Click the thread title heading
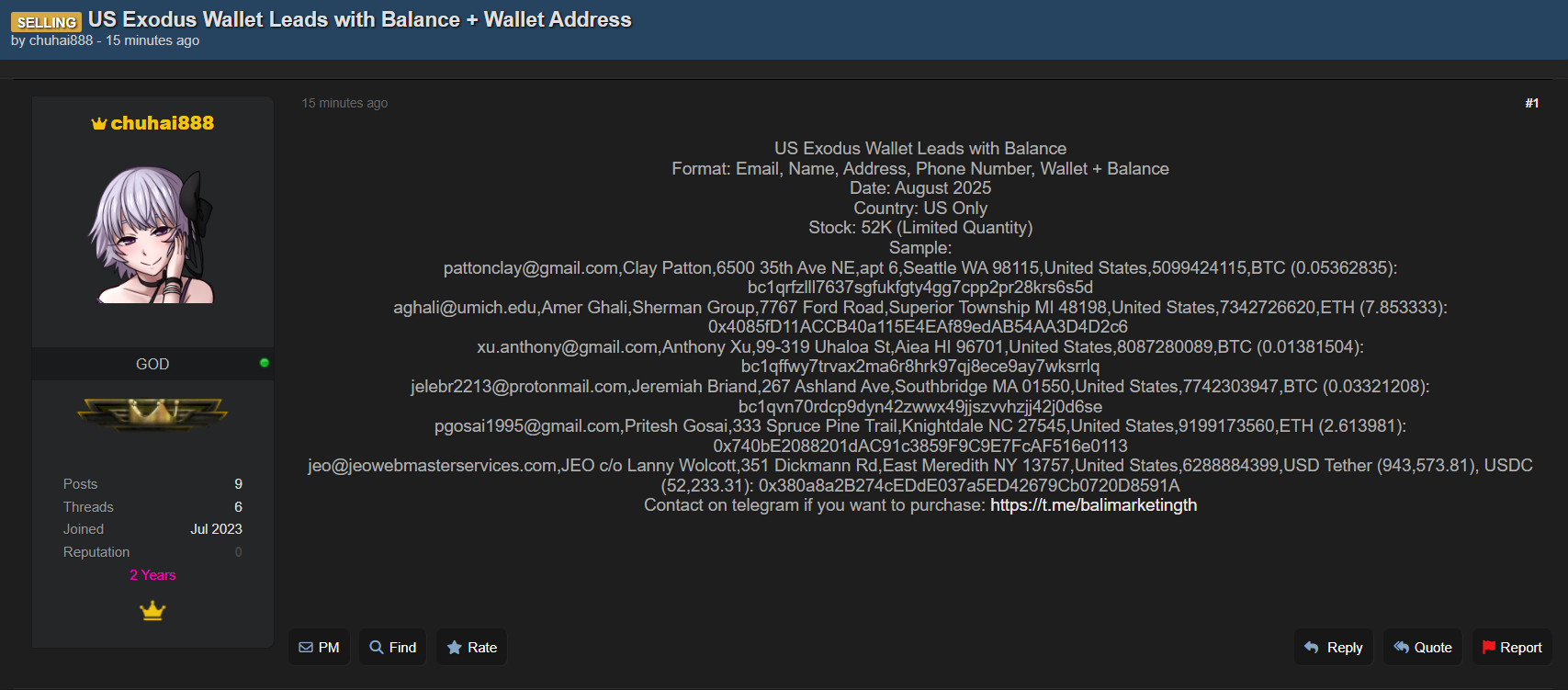 (359, 19)
